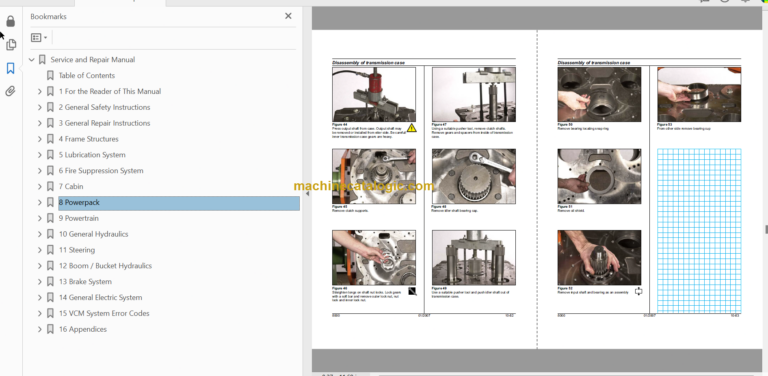Click the blue grid notes area
Viewport: 768px width, 376px height.
699,231
